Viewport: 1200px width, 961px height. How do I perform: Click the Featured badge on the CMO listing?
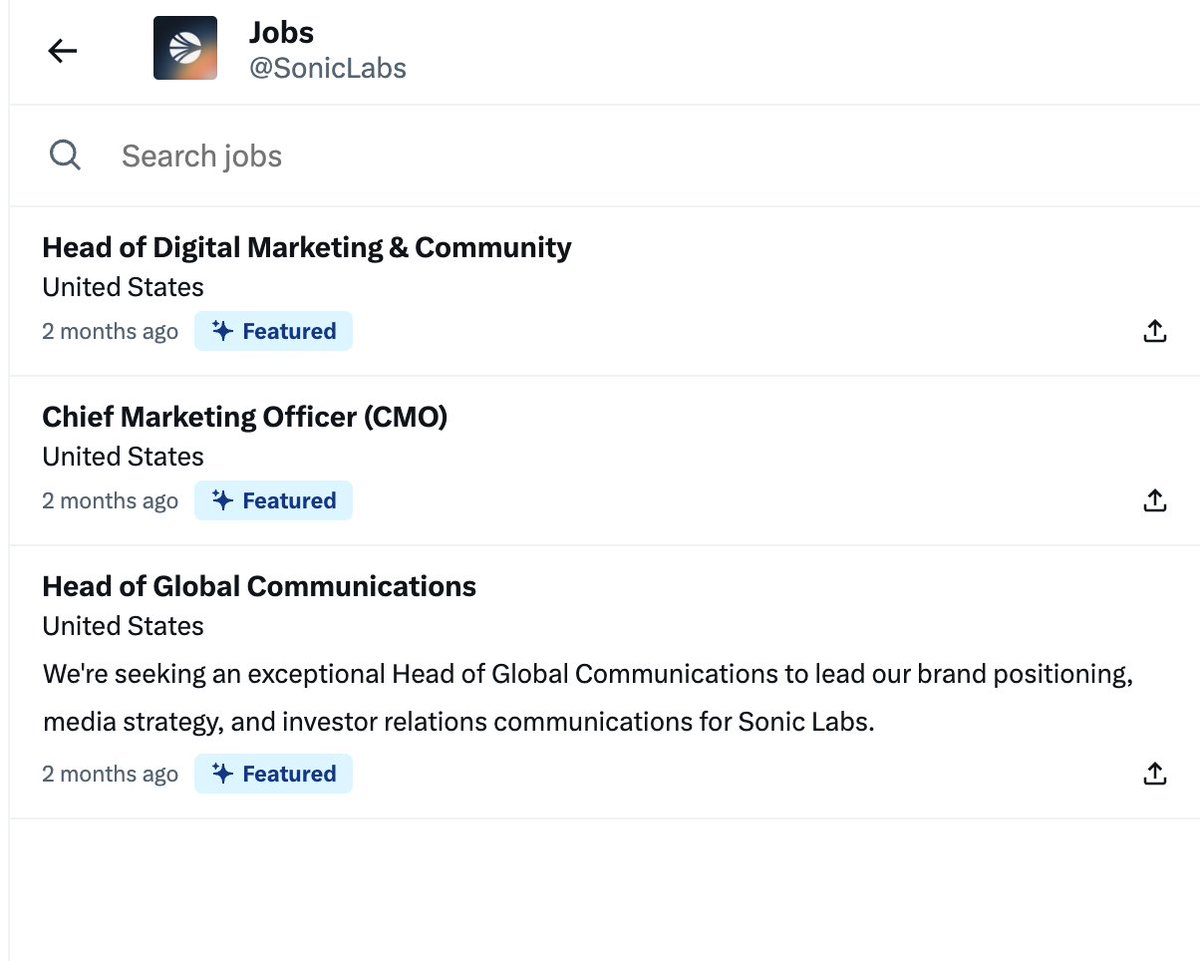point(274,500)
